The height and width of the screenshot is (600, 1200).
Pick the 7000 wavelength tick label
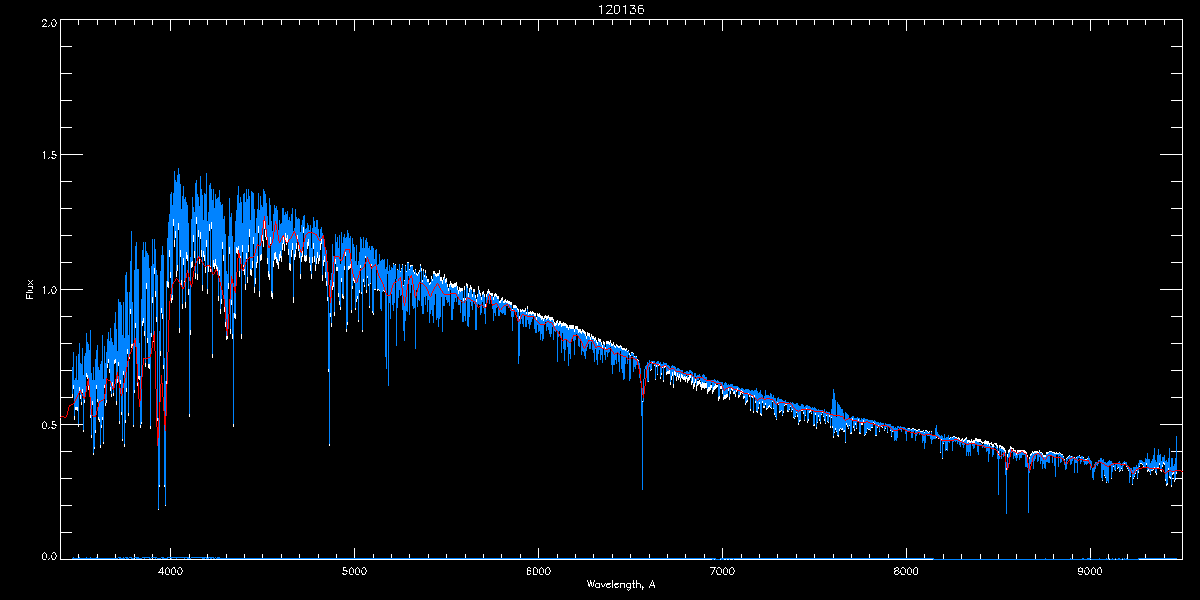pyautogui.click(x=722, y=572)
